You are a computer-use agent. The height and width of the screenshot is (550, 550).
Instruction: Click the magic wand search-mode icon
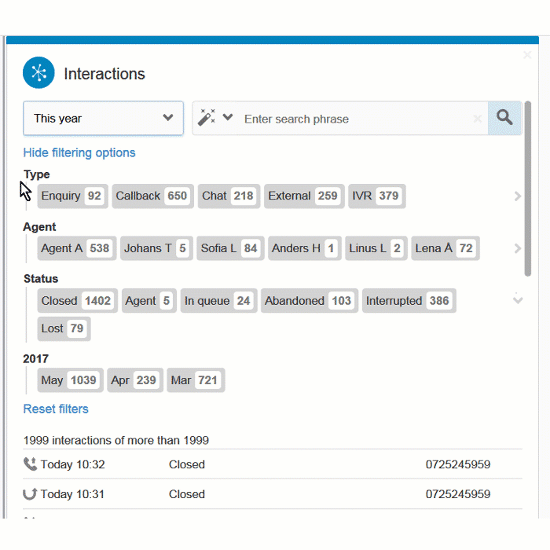[x=206, y=117]
